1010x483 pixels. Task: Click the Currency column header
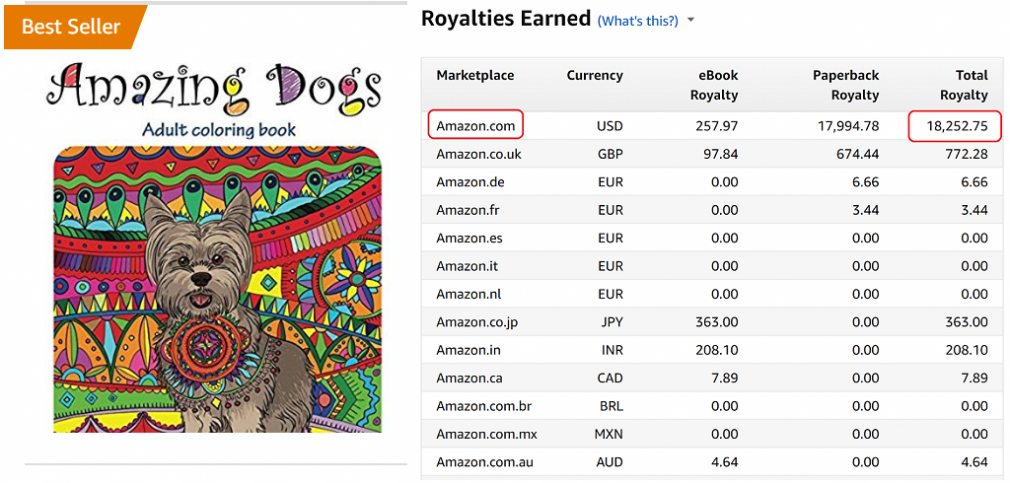tap(595, 75)
